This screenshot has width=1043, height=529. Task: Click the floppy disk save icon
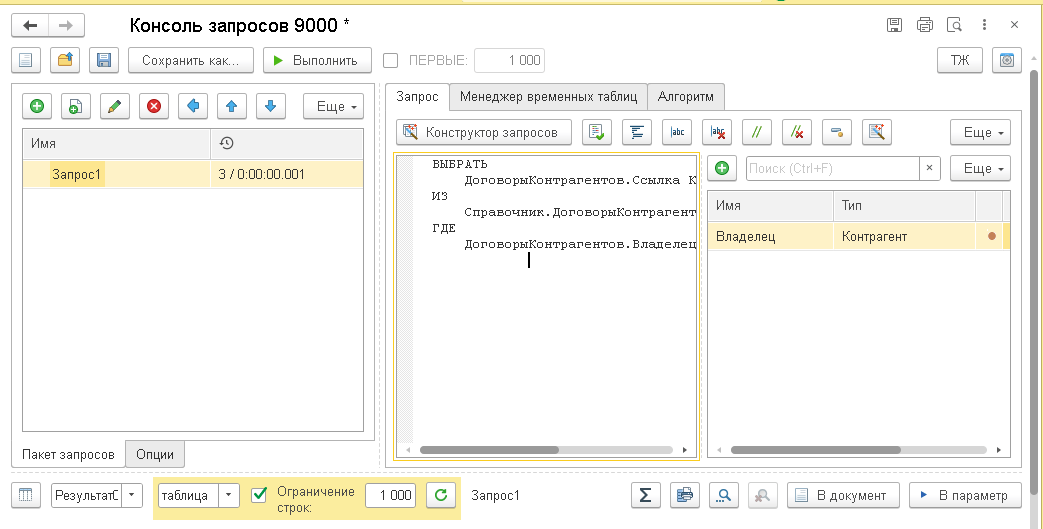coord(103,60)
